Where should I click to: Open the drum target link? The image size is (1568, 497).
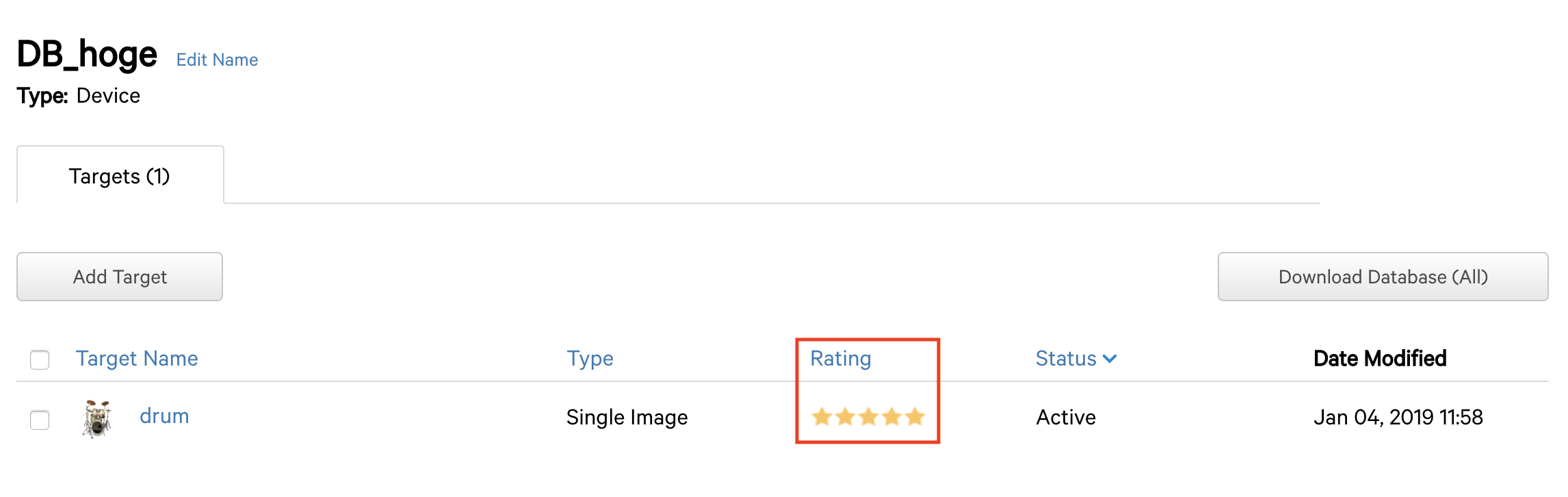164,416
